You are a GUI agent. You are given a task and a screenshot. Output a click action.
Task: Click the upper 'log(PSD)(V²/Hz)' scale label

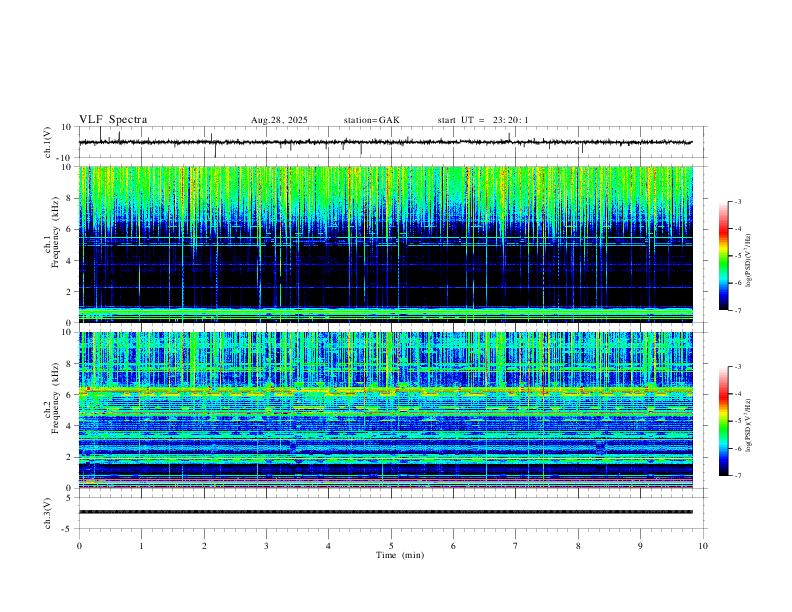[748, 260]
